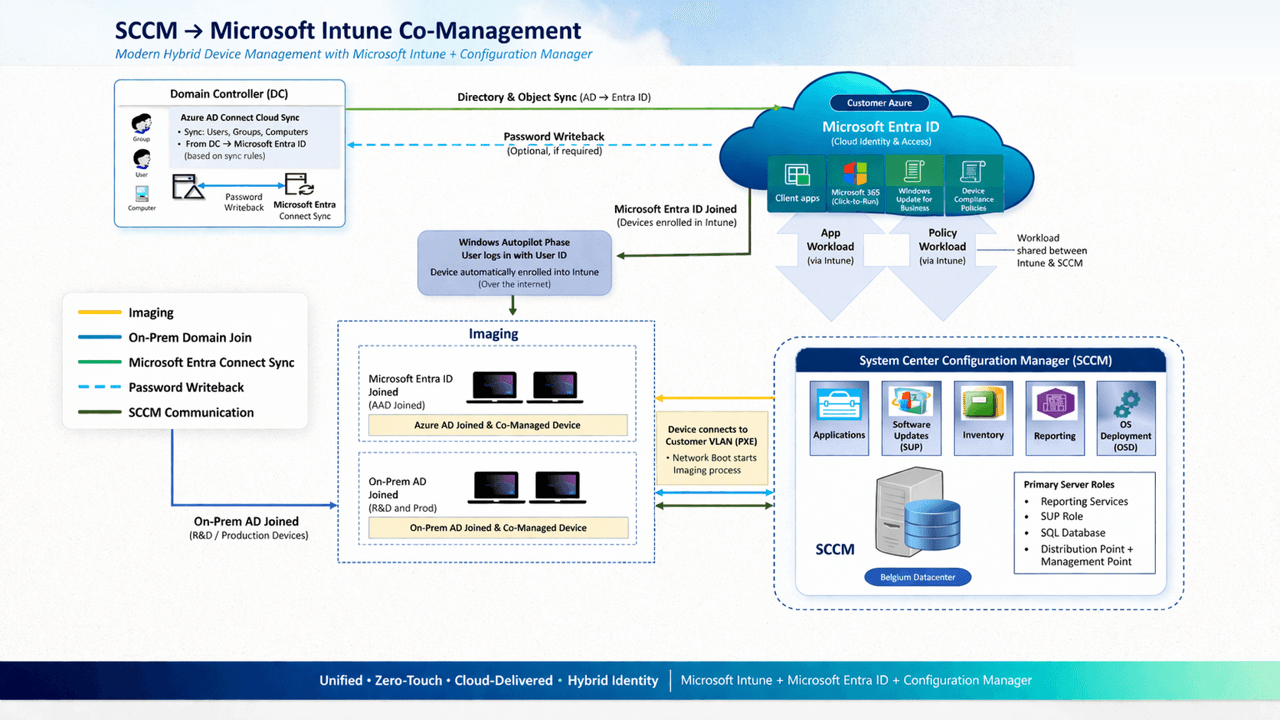This screenshot has height=720, width=1280.
Task: Select the Windows Update for Business tile
Action: [914, 184]
